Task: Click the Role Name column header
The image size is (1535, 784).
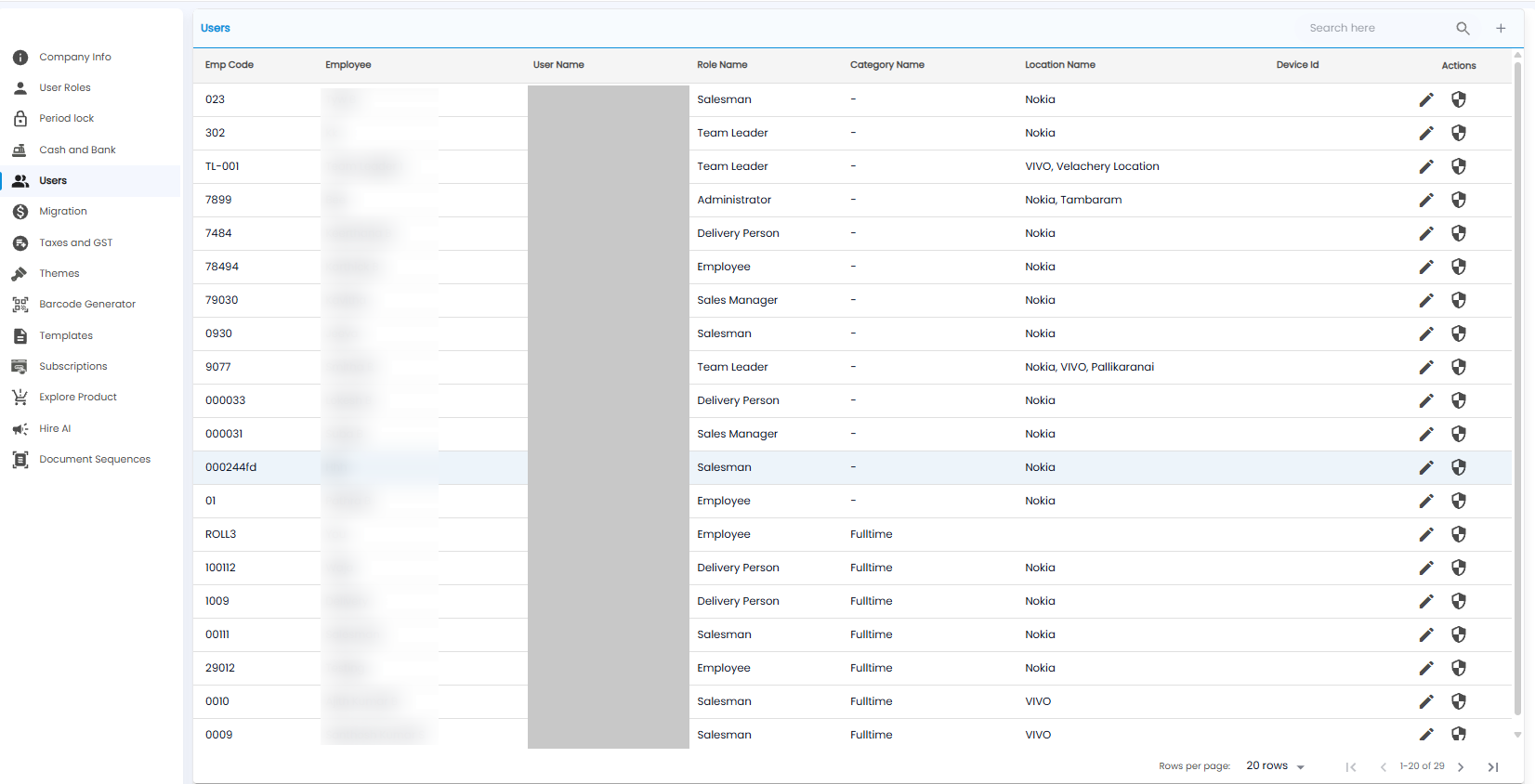Action: click(x=722, y=65)
